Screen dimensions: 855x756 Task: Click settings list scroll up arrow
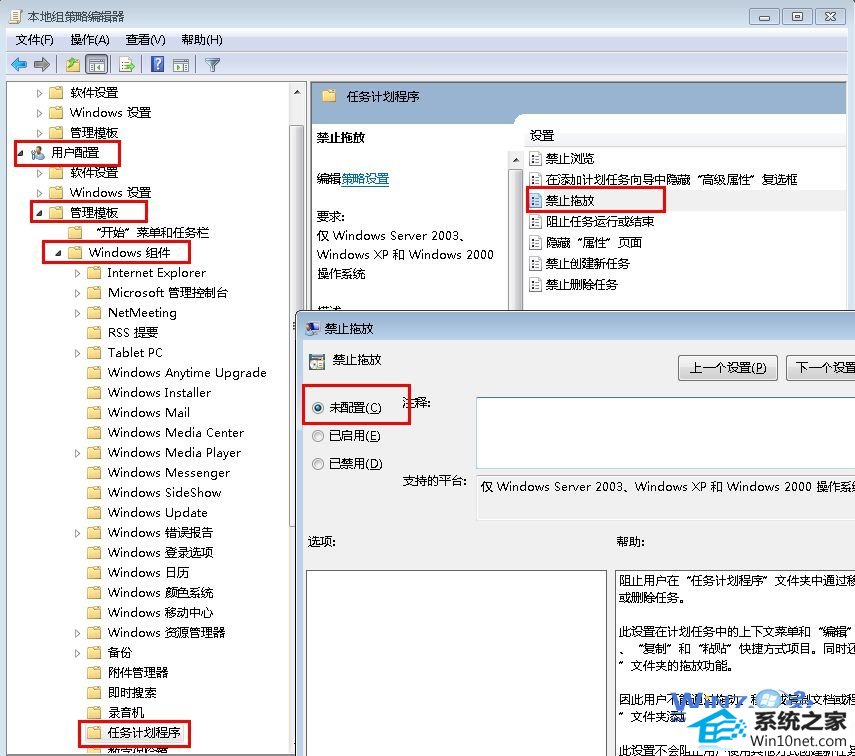pos(515,160)
